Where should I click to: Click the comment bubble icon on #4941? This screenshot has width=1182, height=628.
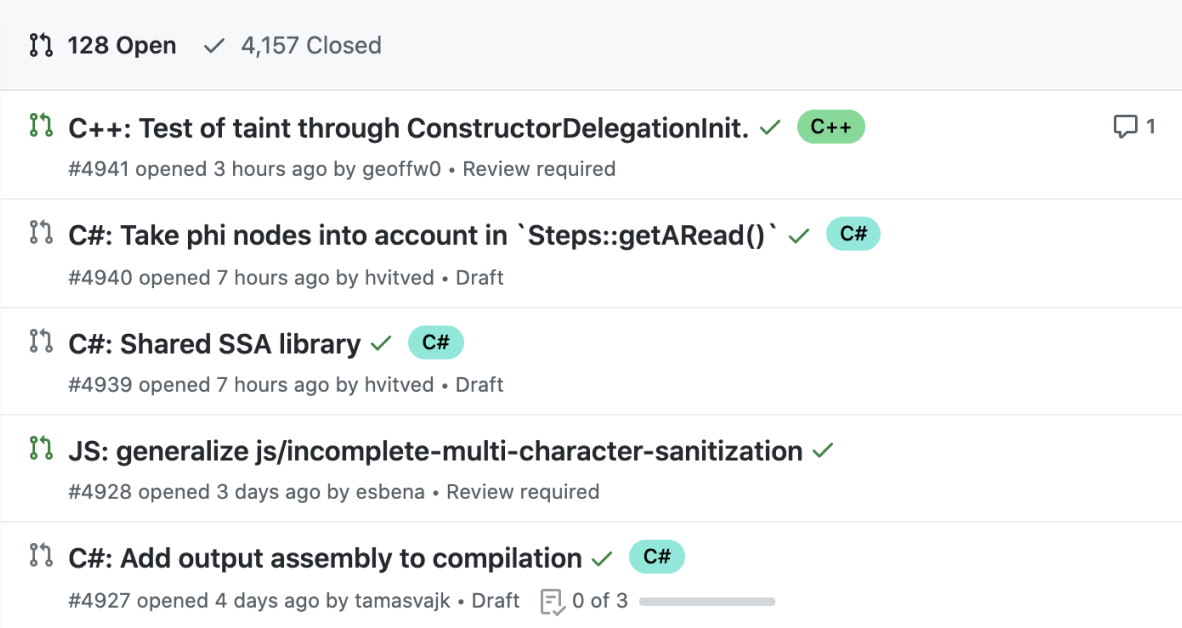coord(1125,127)
